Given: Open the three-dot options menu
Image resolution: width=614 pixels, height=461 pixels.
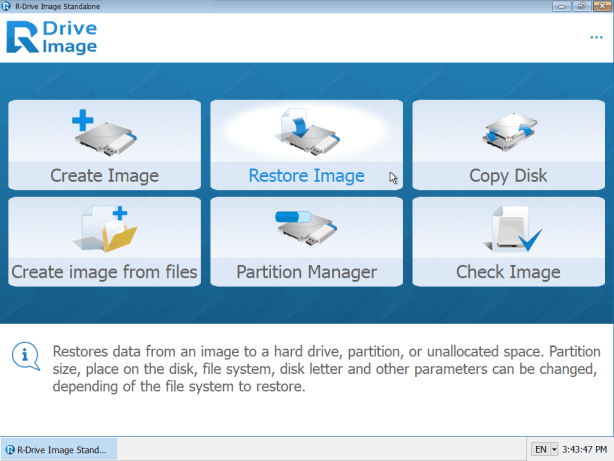Looking at the screenshot, I should click(x=597, y=37).
